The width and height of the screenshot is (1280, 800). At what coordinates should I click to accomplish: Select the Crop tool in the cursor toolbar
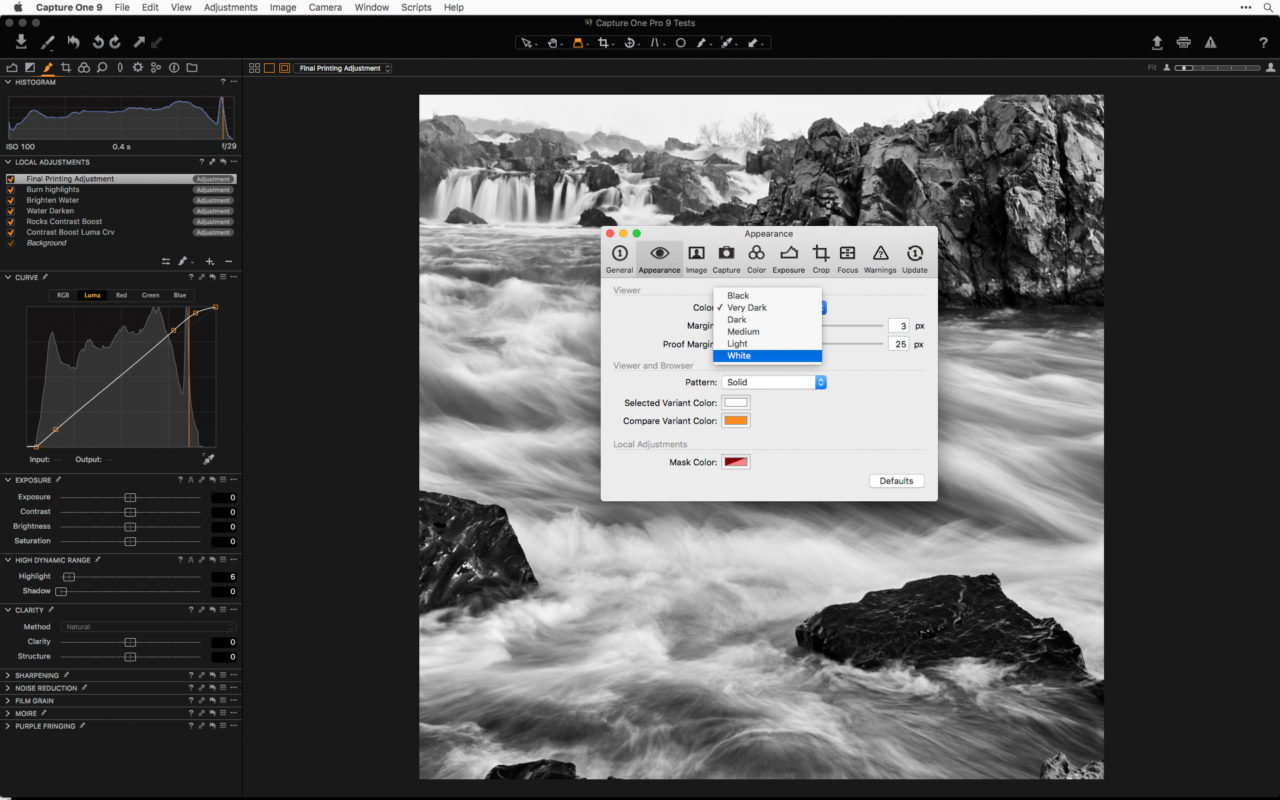tap(604, 43)
